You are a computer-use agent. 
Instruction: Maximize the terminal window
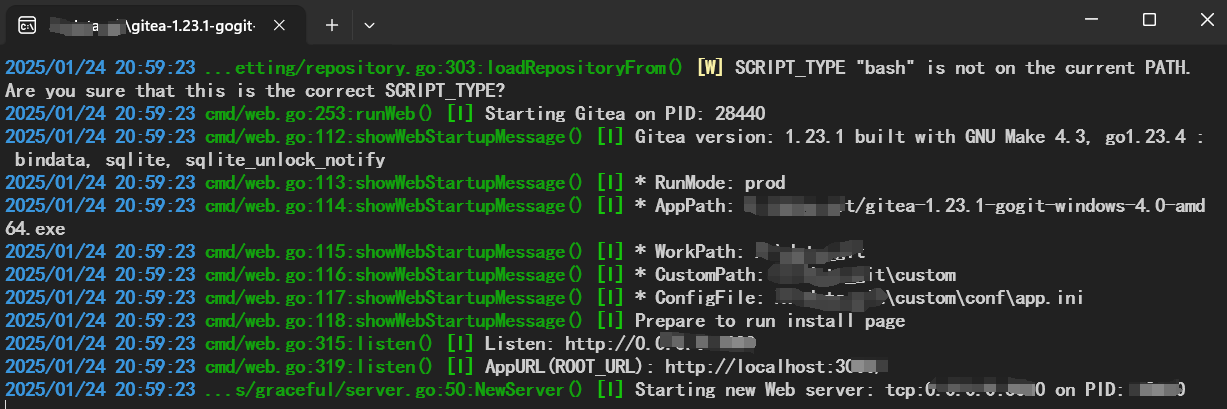pos(1149,20)
